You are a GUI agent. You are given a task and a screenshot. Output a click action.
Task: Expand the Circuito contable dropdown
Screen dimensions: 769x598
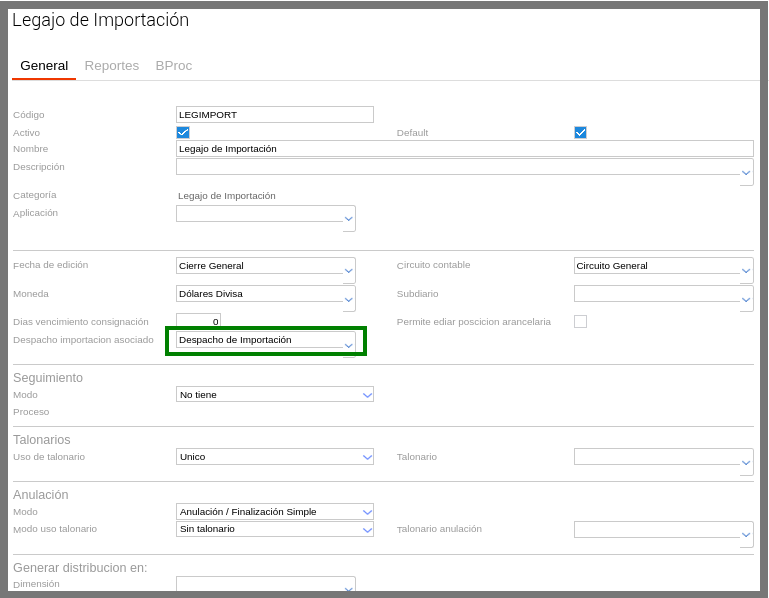tap(746, 270)
